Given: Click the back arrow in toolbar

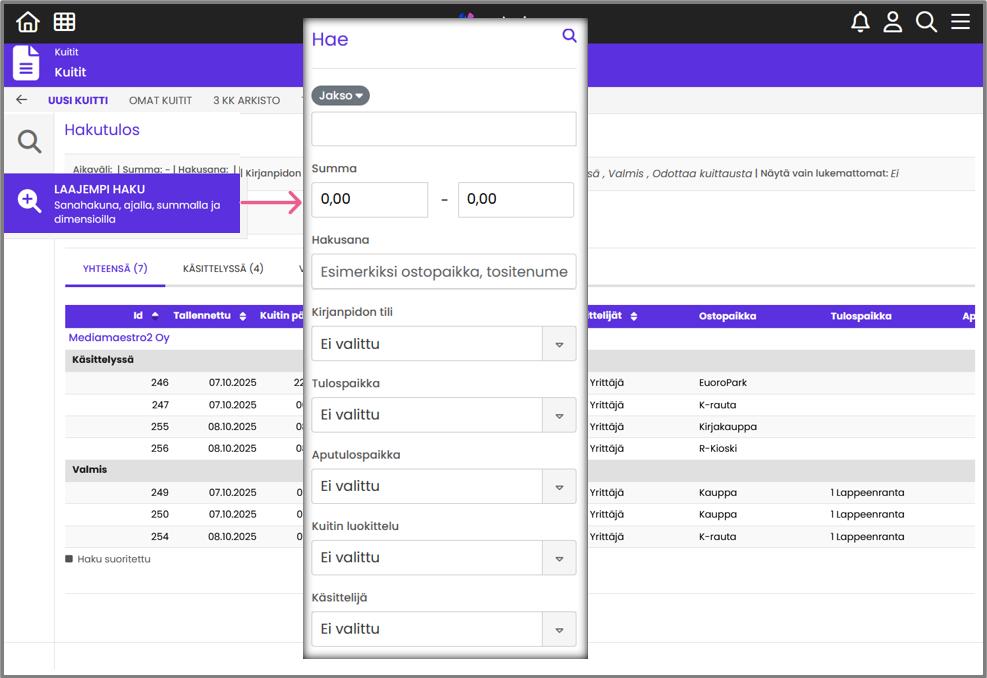Looking at the screenshot, I should (22, 100).
